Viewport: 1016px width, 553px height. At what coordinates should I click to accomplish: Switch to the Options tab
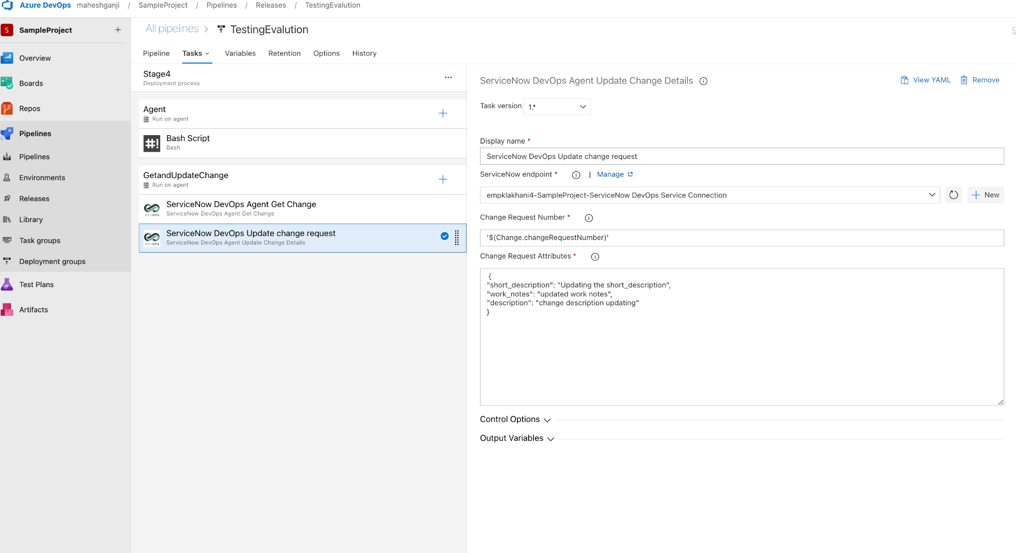(x=326, y=53)
